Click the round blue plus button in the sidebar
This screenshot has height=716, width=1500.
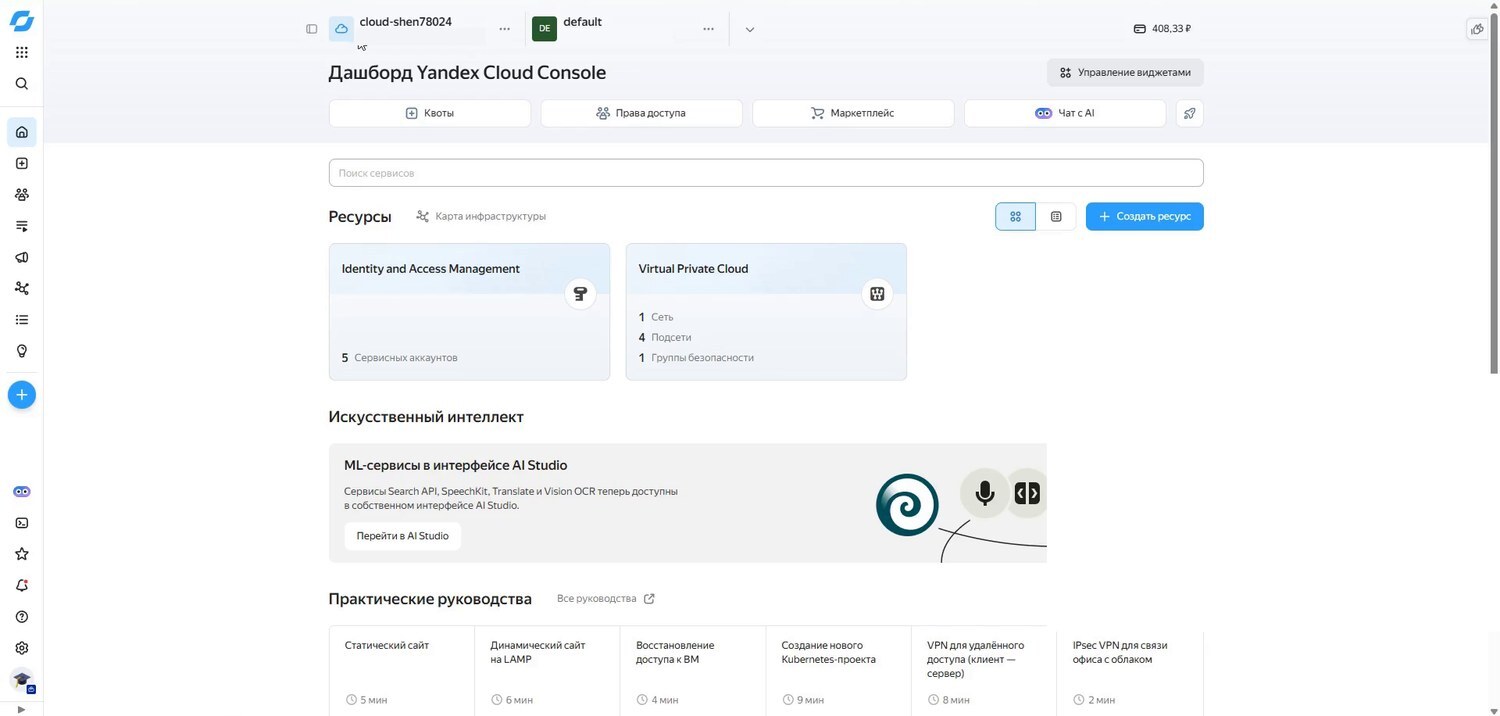[x=22, y=395]
